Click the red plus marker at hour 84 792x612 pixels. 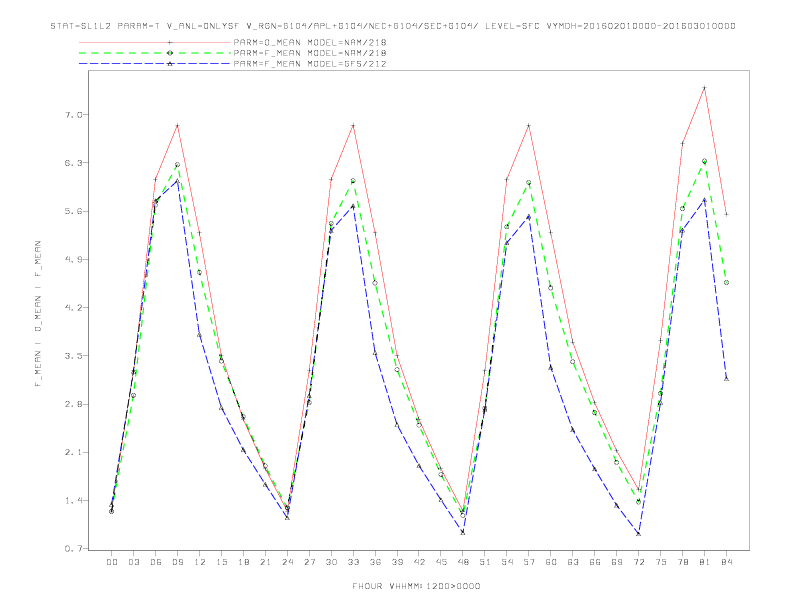click(x=726, y=214)
